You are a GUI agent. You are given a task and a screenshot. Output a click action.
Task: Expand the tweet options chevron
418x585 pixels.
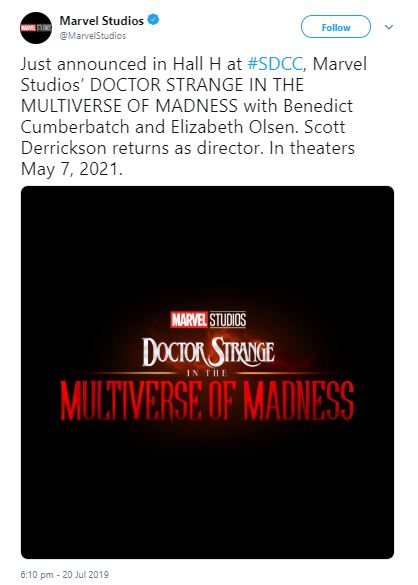pyautogui.click(x=389, y=27)
